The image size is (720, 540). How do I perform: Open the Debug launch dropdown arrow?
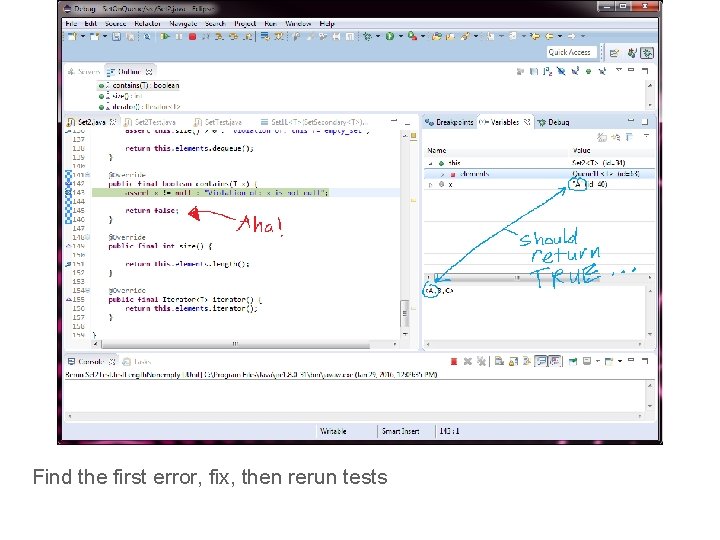[x=377, y=36]
